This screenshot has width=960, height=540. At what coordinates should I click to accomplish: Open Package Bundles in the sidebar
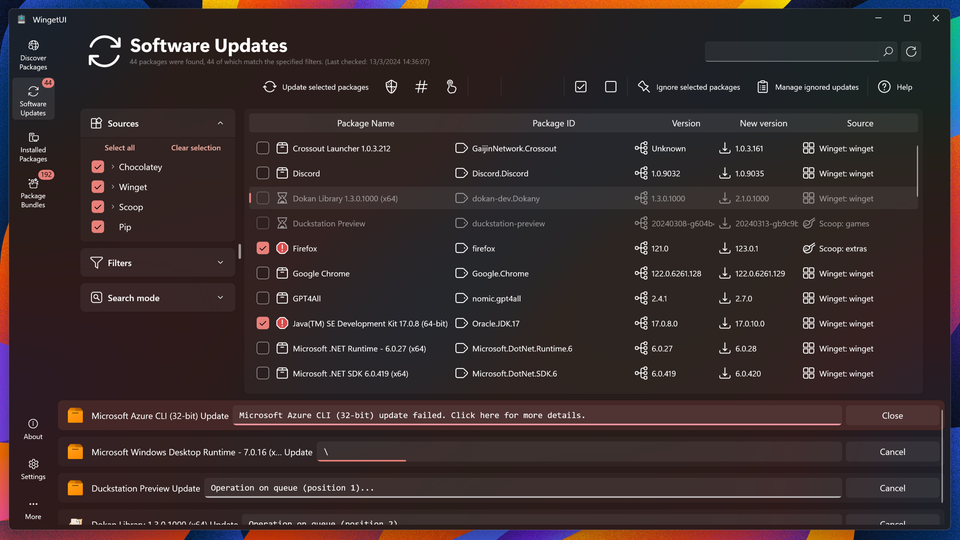[33, 190]
